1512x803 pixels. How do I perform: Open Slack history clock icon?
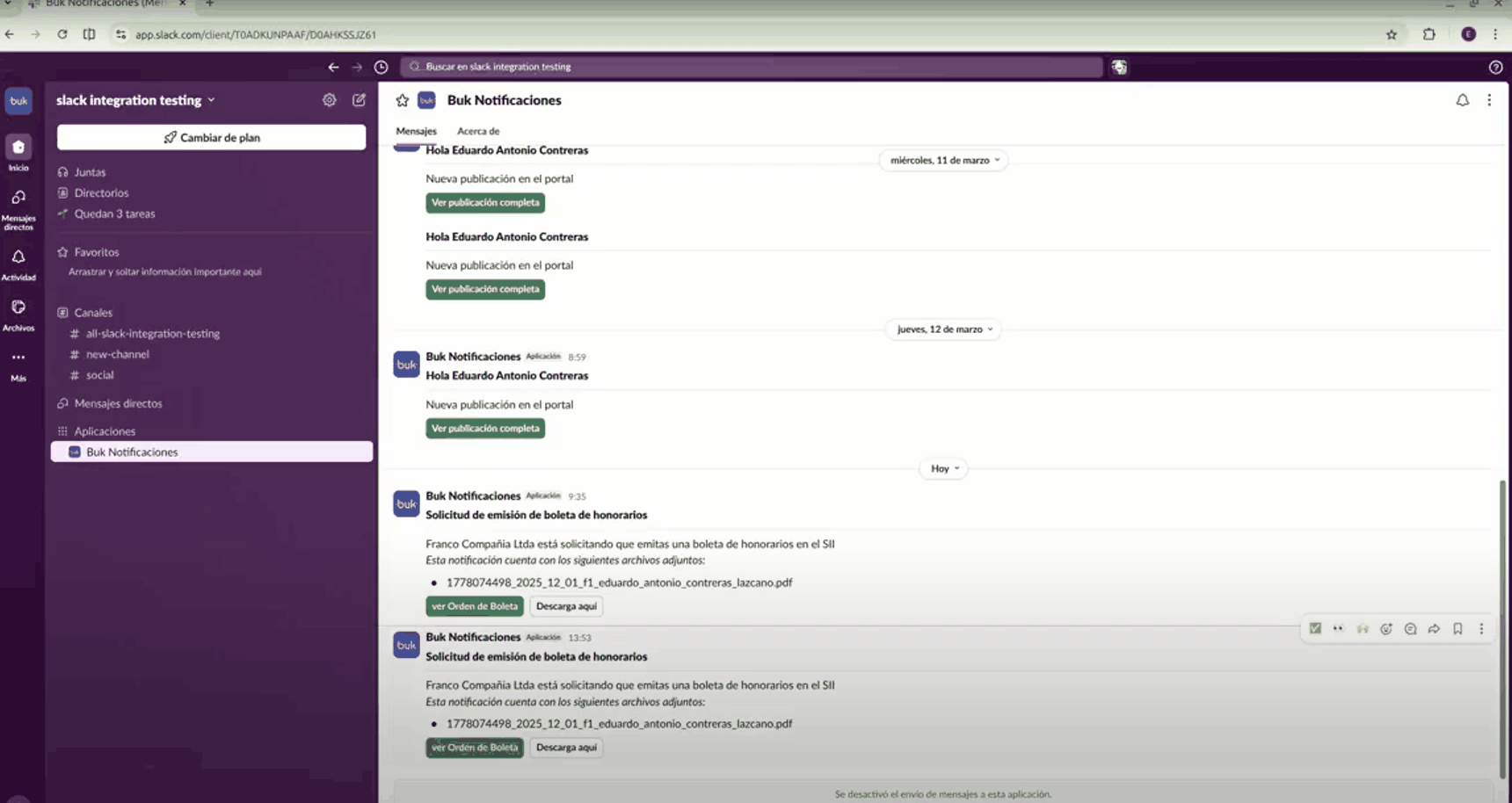[381, 67]
